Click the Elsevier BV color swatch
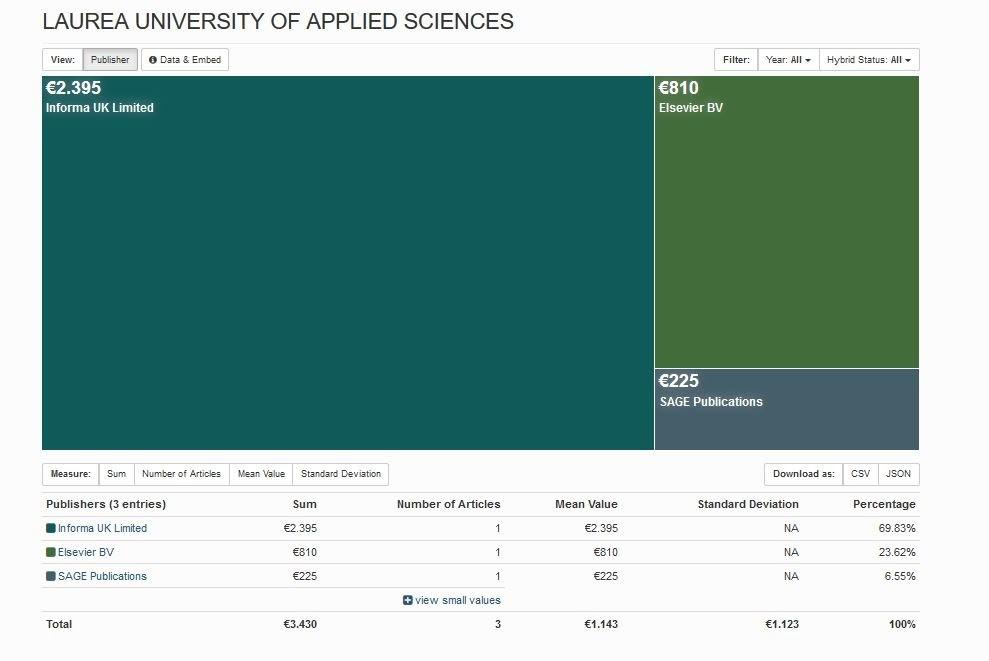This screenshot has width=989, height=661. point(50,553)
